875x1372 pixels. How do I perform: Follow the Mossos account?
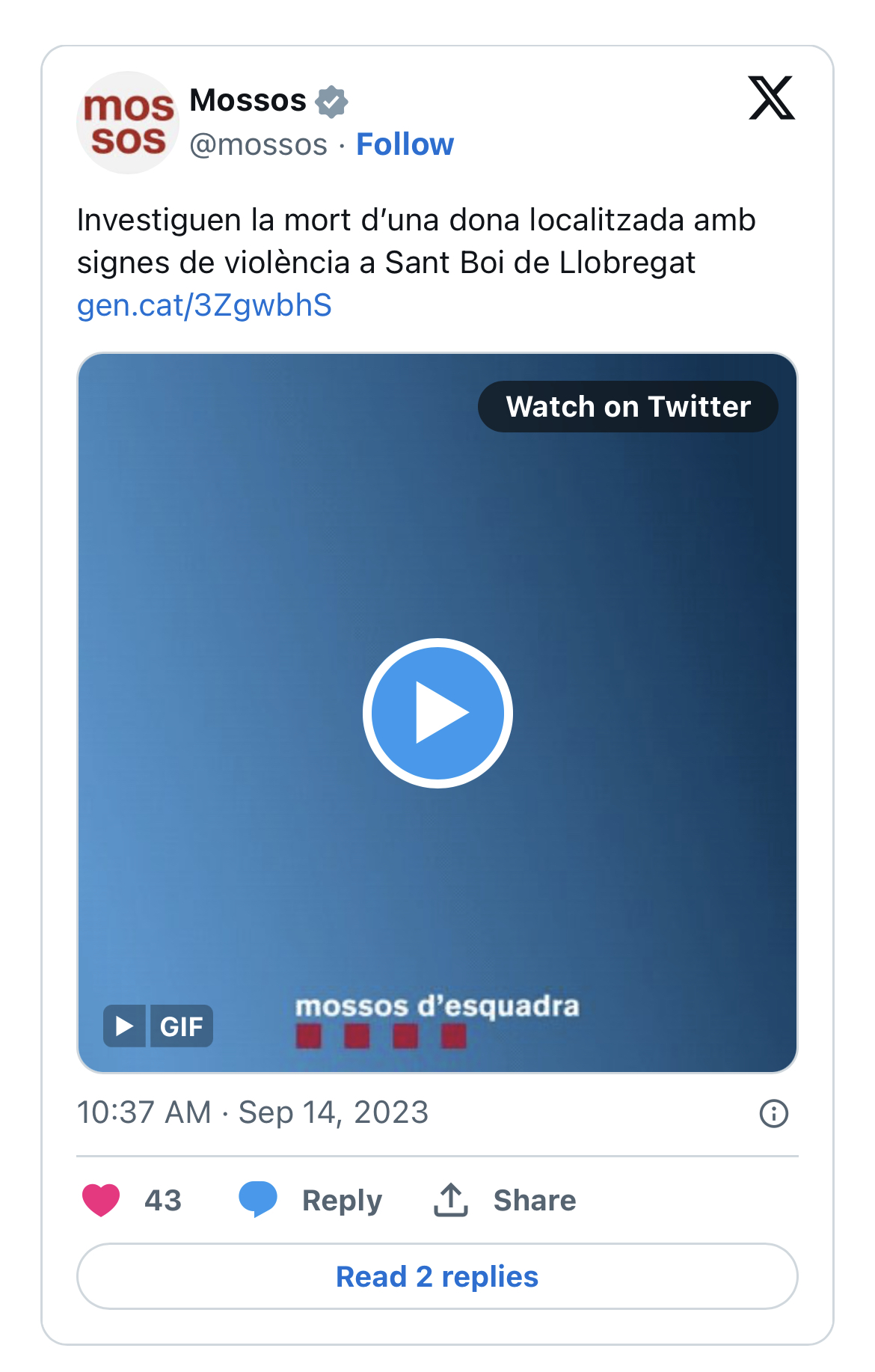(405, 144)
